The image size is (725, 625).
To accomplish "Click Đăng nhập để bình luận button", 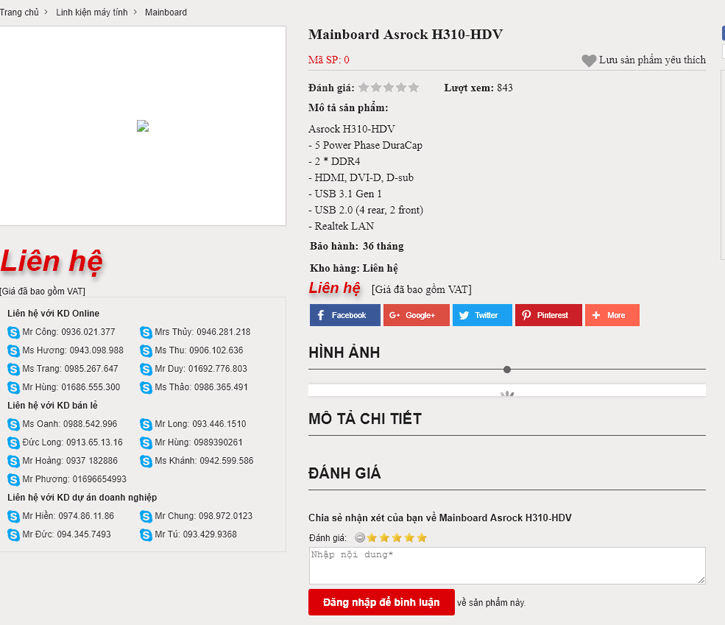I will (381, 602).
